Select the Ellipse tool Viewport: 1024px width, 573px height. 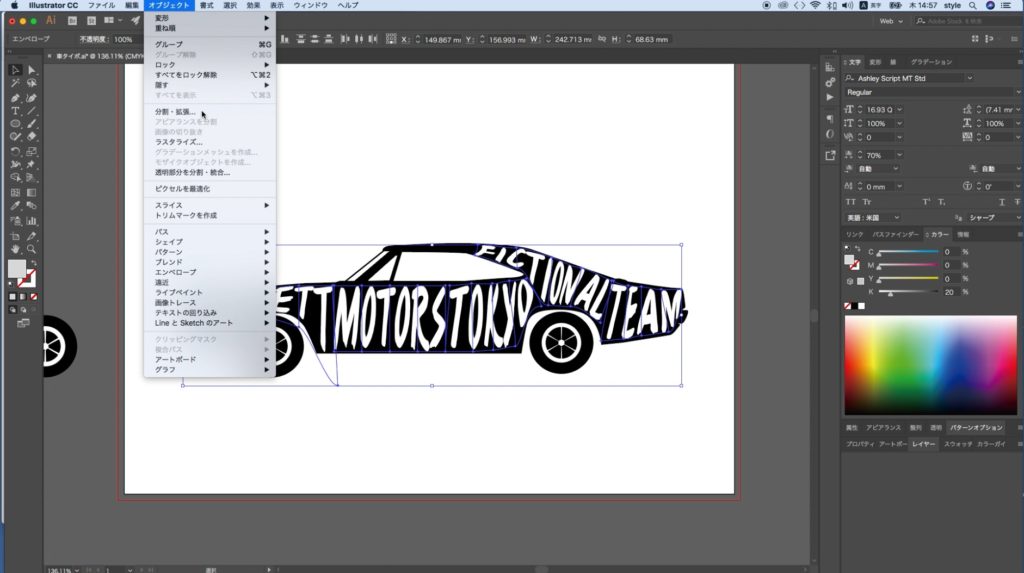15,124
